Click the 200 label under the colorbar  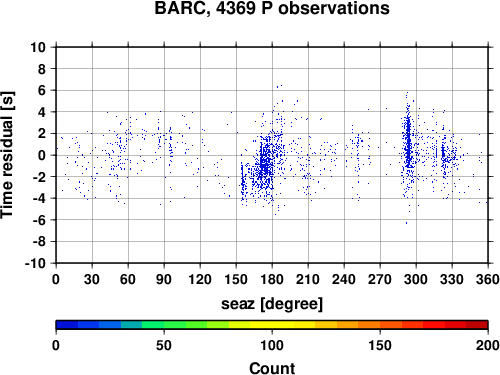[488, 345]
